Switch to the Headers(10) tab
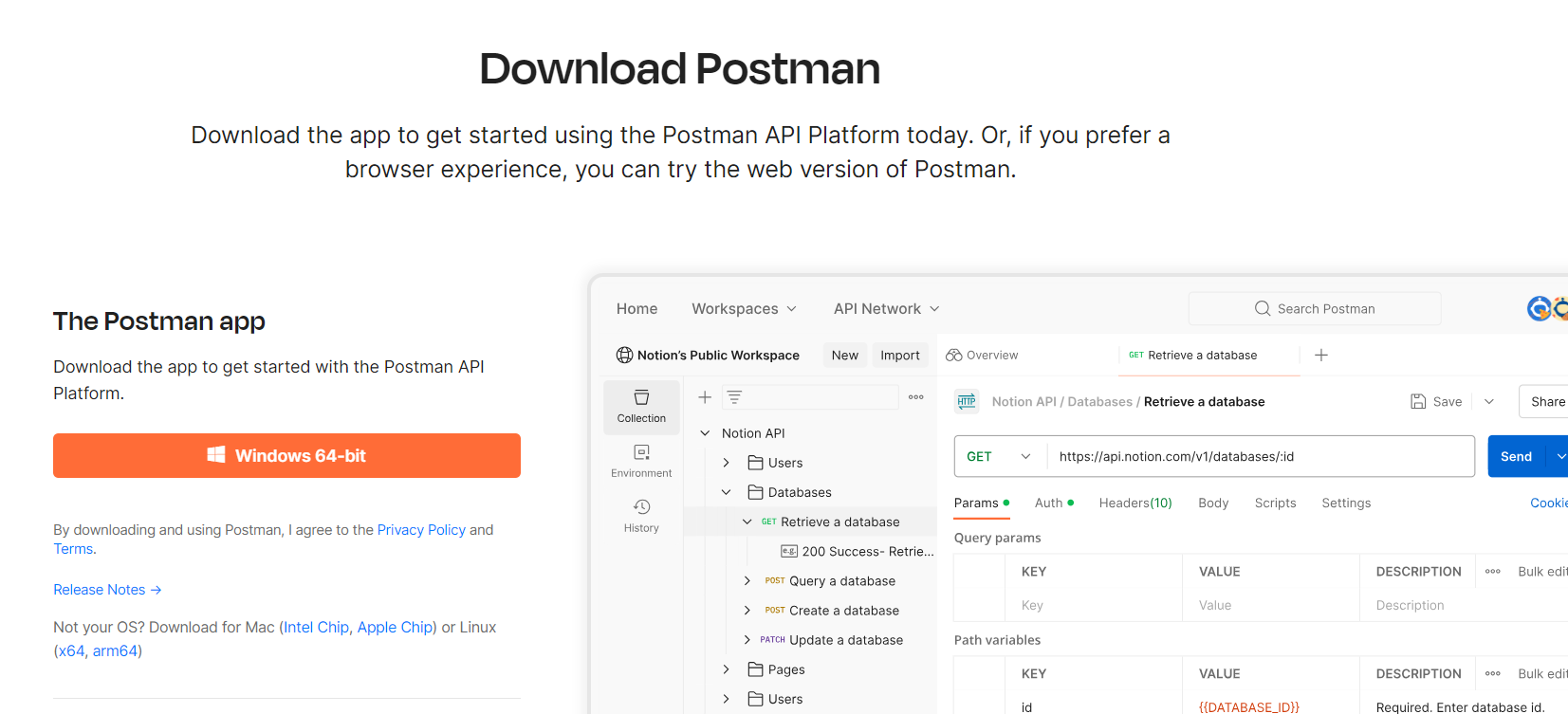The height and width of the screenshot is (714, 1568). tap(1135, 503)
